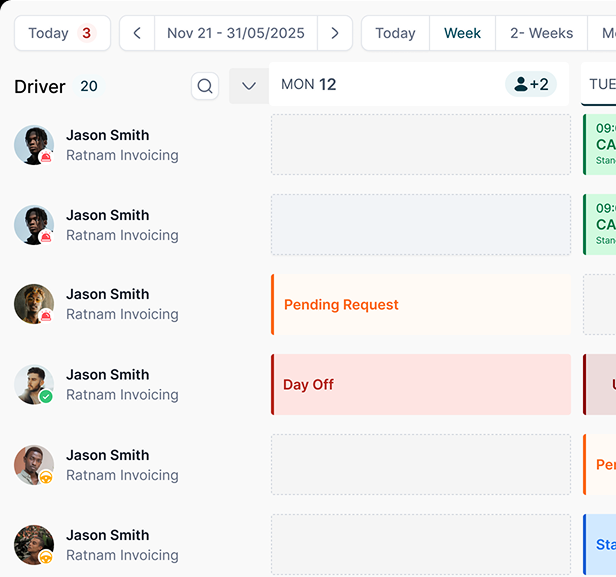Go to previous date range arrow
This screenshot has height=577, width=616.
coord(137,33)
